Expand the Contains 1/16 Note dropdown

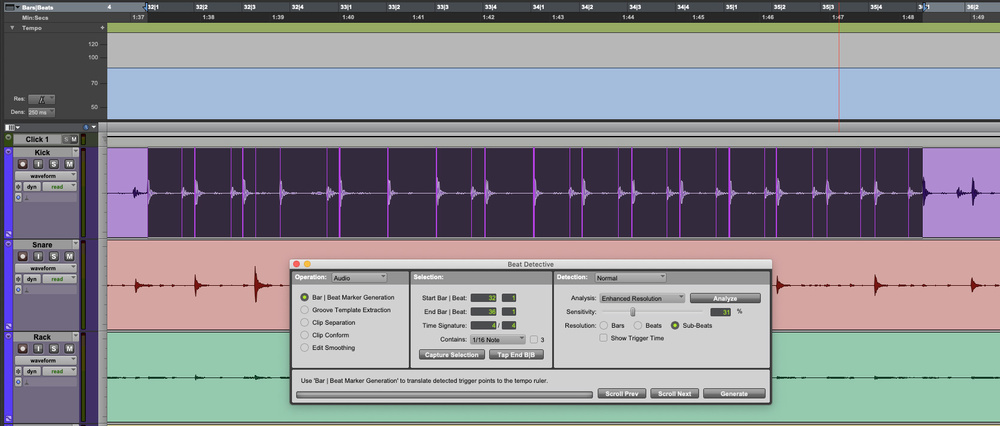coord(499,340)
